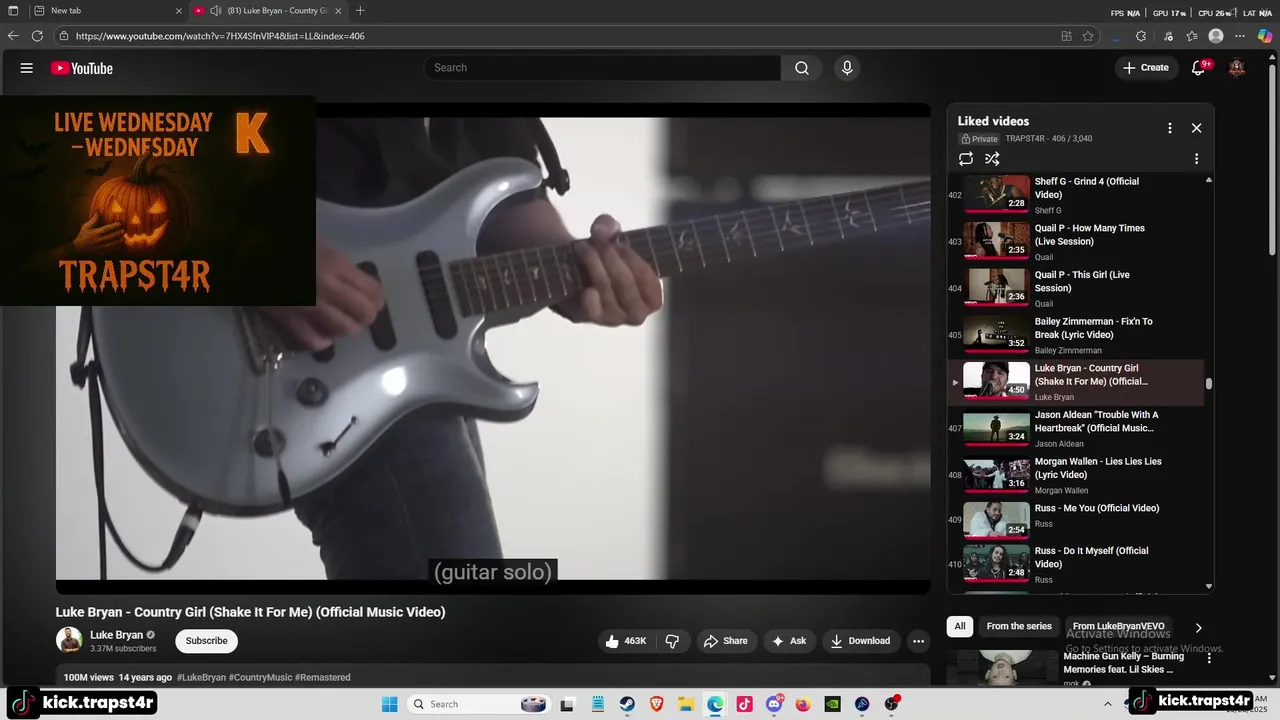This screenshot has width=1280, height=720.
Task: Click the Share button
Action: tap(725, 641)
